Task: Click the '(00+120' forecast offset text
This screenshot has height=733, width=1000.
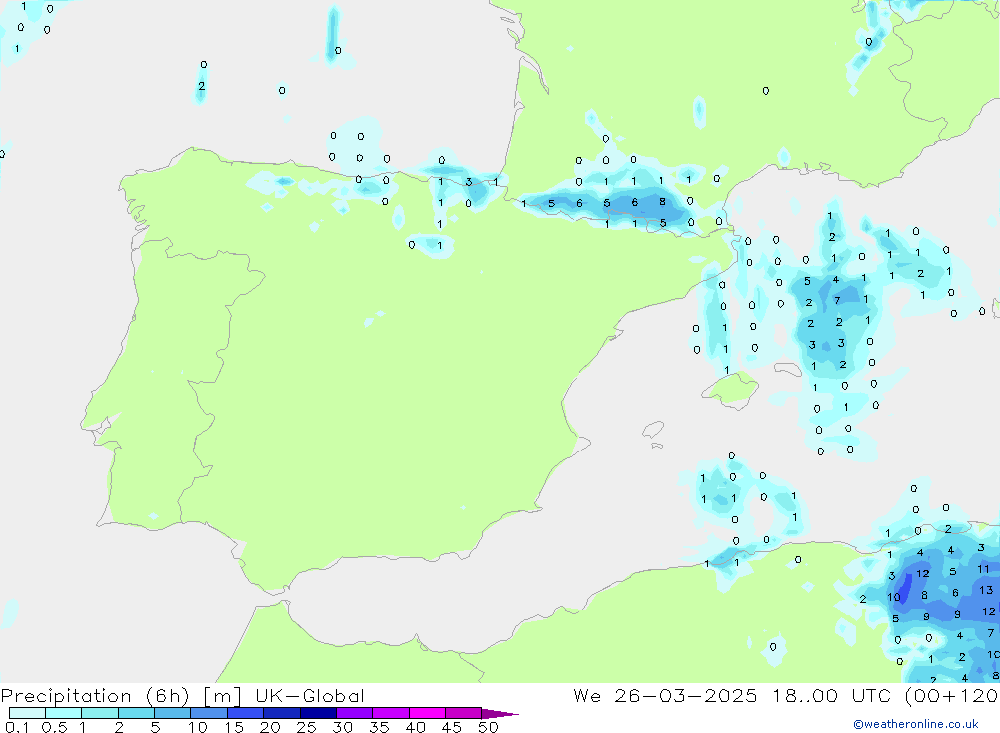Action: (x=952, y=695)
